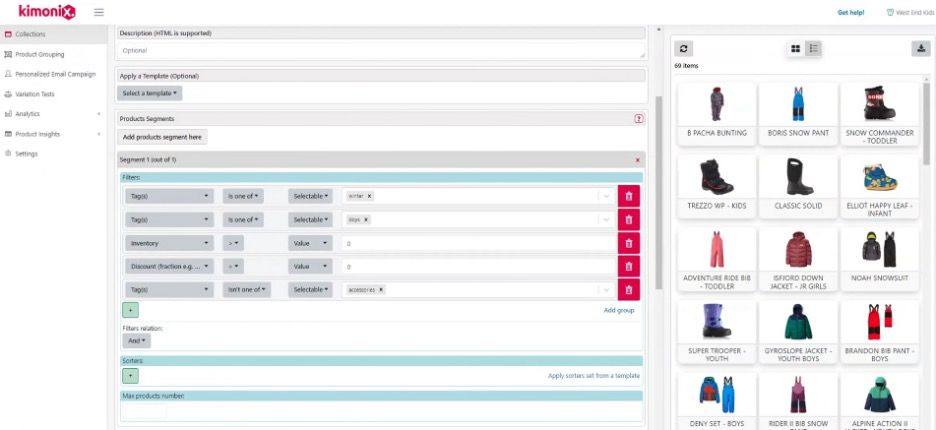Select ELLIOT HAPPY LEAF - INFANT product
The image size is (936, 430).
879,186
